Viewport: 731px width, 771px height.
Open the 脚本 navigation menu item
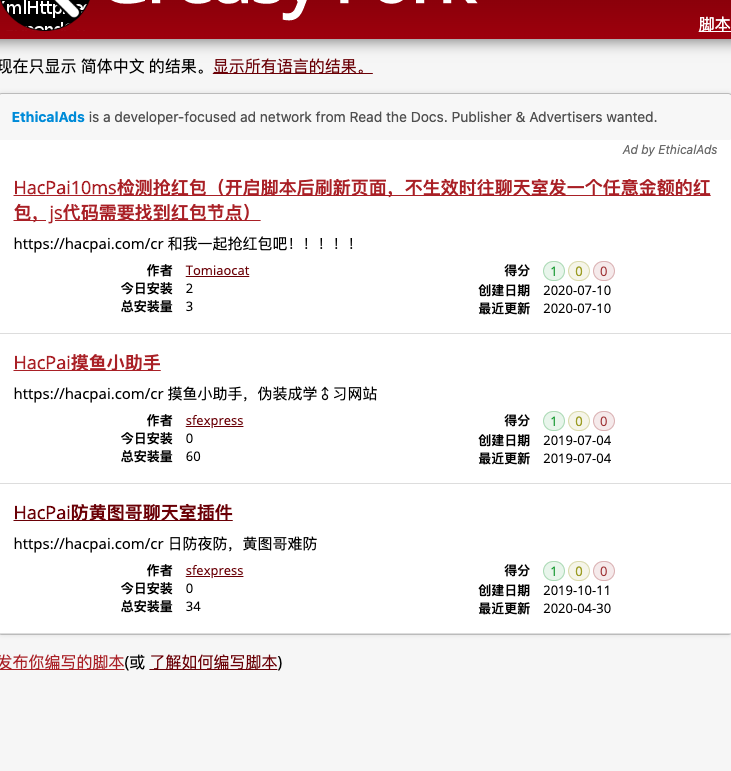pos(714,24)
